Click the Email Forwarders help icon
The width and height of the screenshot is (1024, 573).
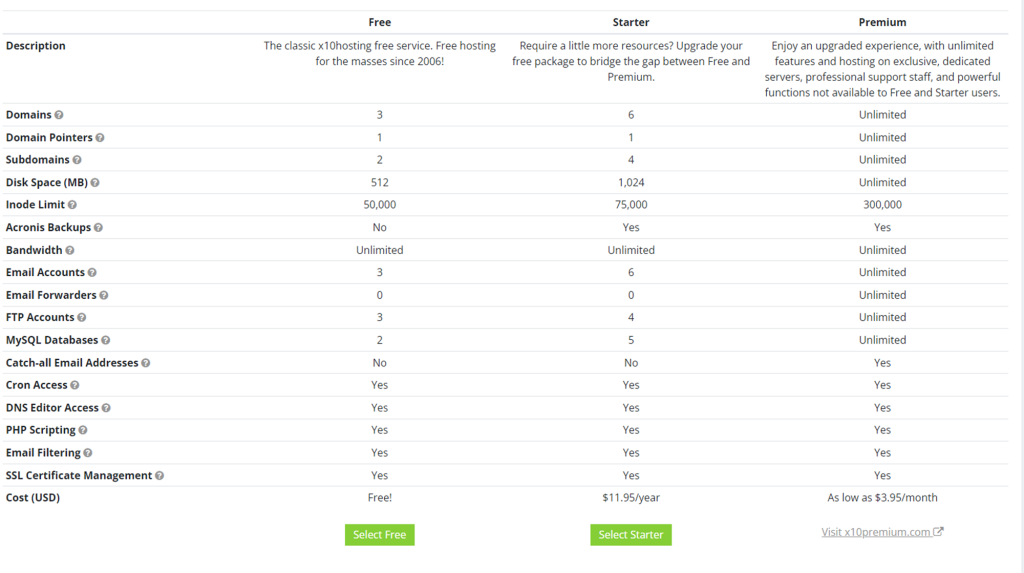pyautogui.click(x=104, y=295)
